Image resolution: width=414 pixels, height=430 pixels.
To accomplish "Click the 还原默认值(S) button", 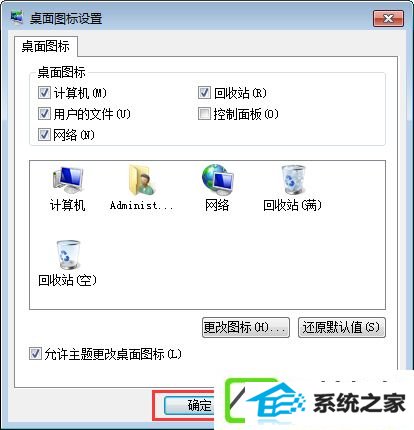I will point(342,327).
